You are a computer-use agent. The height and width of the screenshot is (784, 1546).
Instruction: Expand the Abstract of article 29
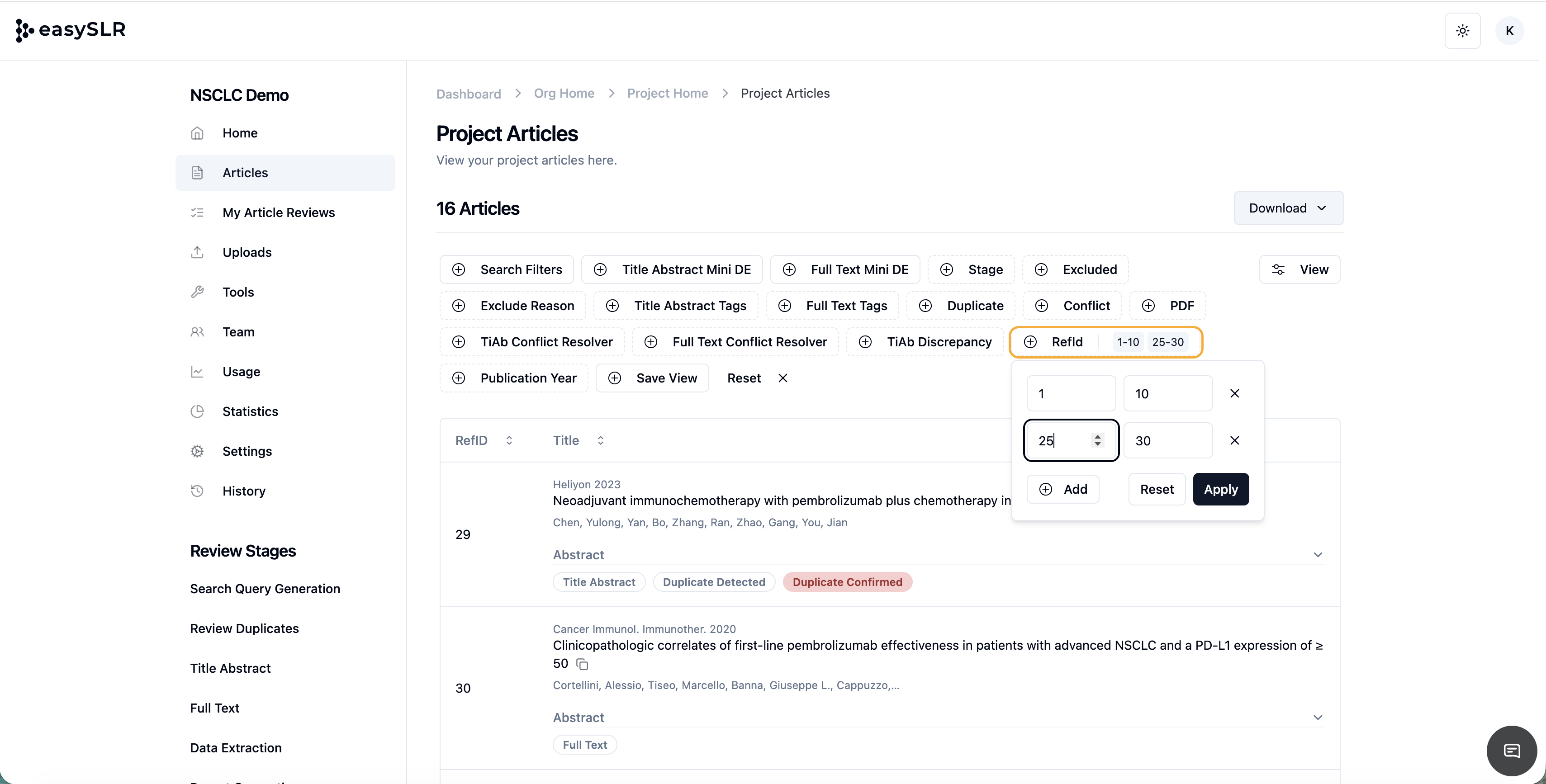(x=1317, y=555)
